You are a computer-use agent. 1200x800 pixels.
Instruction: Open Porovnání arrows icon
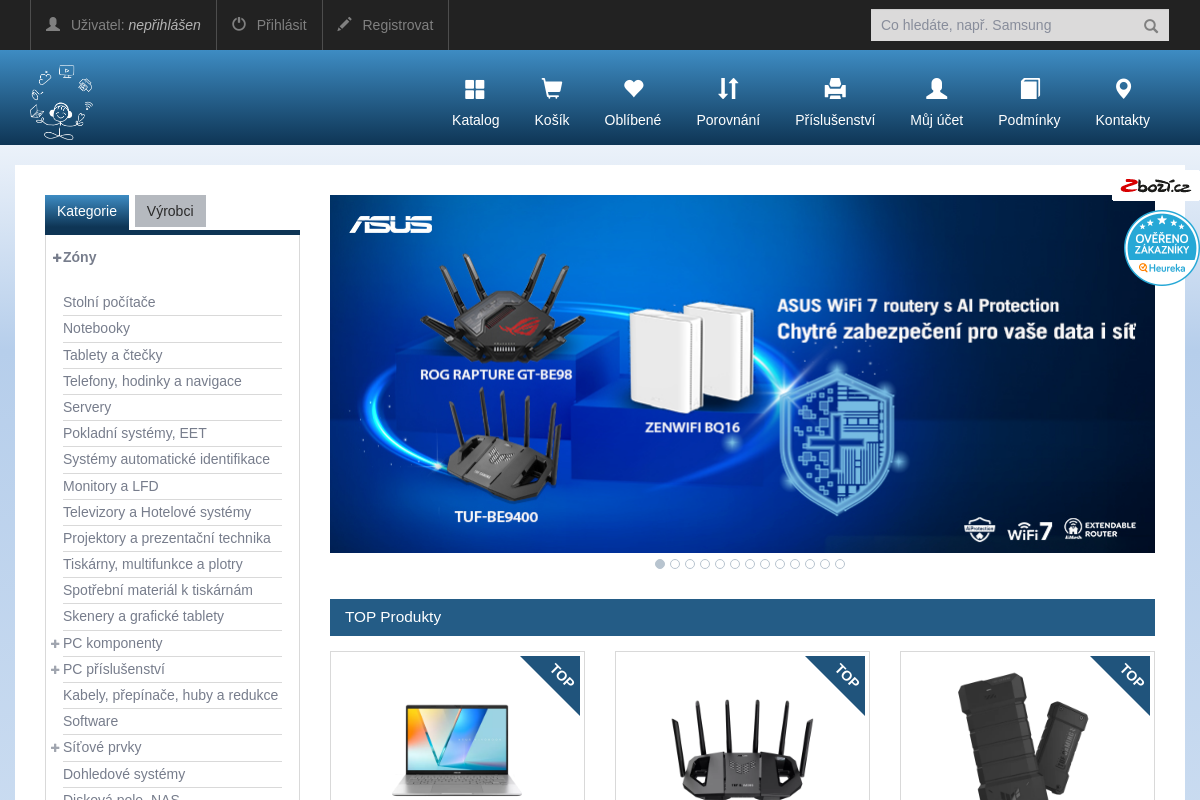pyautogui.click(x=728, y=89)
